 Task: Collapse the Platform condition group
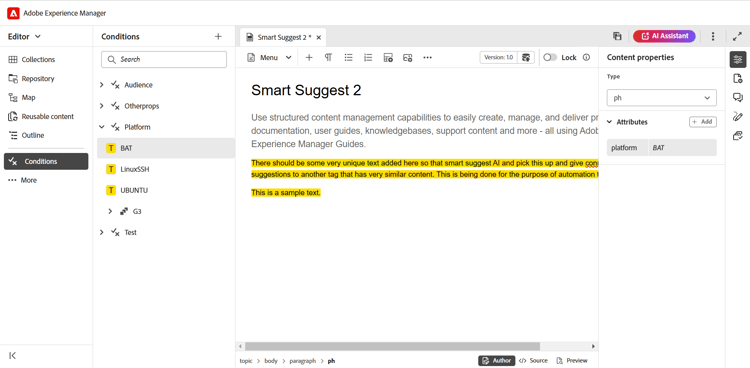(101, 127)
